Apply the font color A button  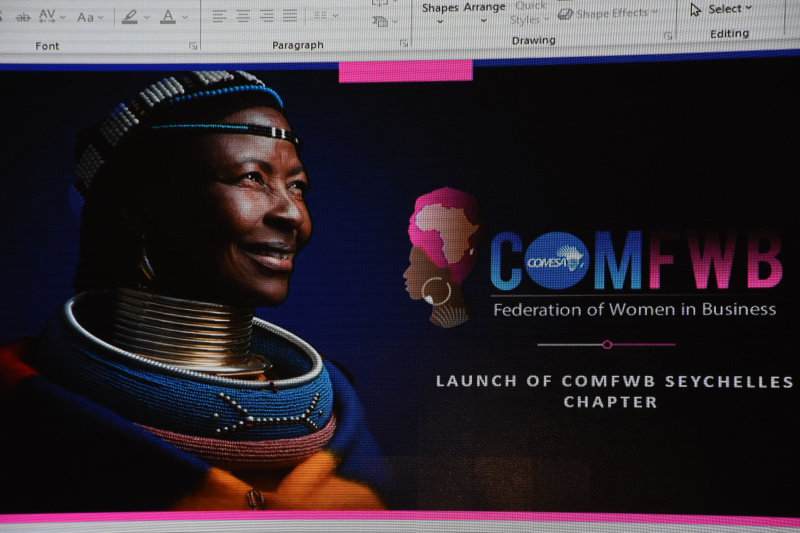[x=168, y=17]
